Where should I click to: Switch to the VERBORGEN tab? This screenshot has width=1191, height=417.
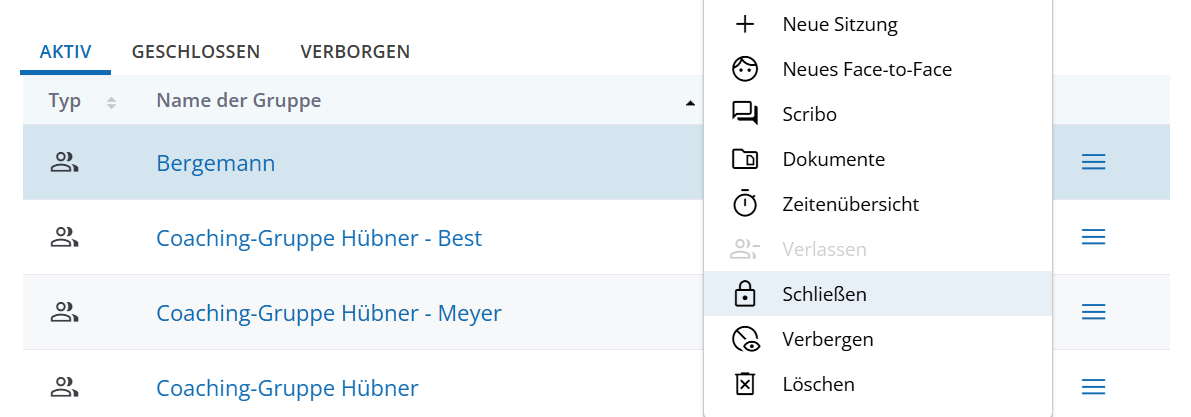(x=355, y=51)
